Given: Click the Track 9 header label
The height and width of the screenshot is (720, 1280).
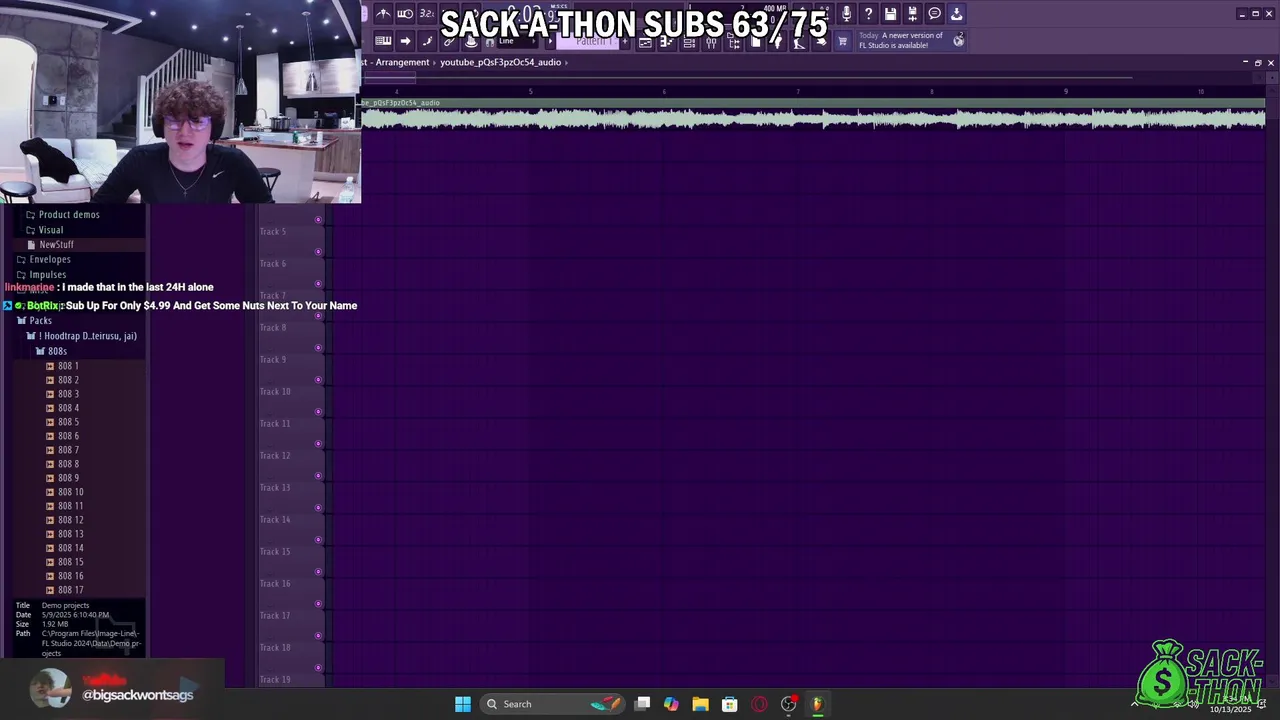Looking at the screenshot, I should pos(273,360).
